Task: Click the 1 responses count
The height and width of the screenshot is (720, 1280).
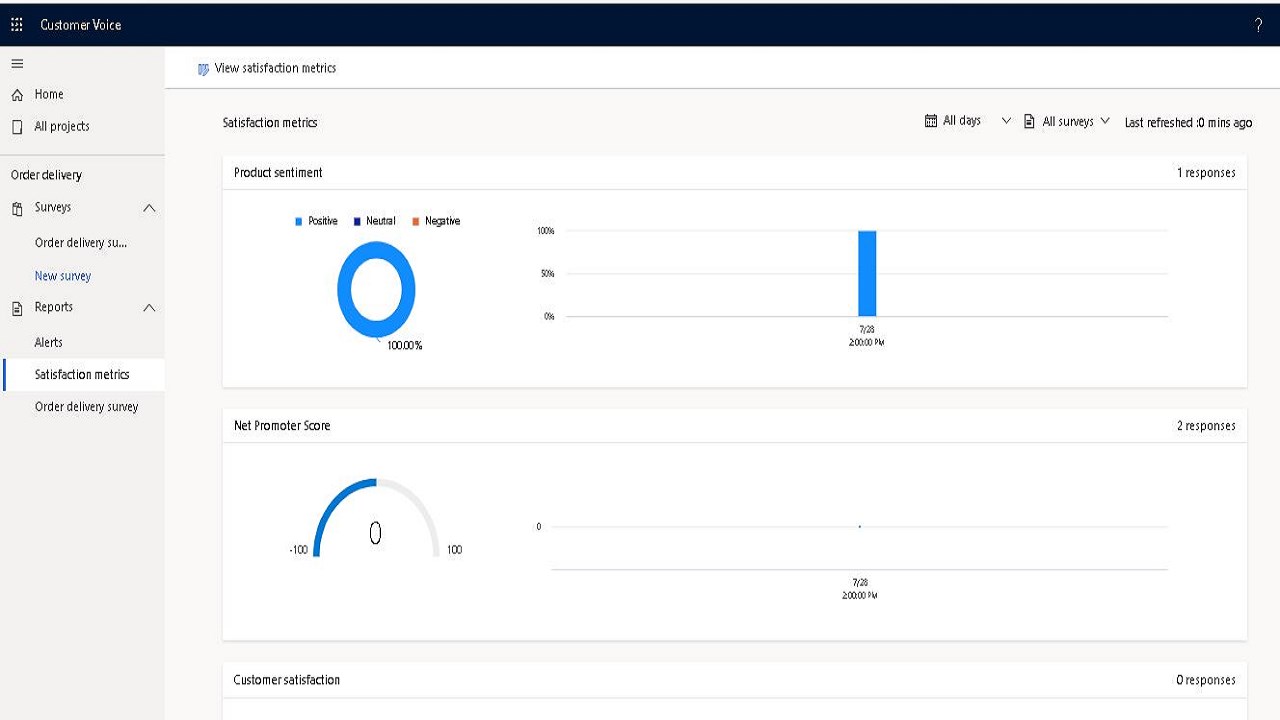Action: click(x=1206, y=173)
